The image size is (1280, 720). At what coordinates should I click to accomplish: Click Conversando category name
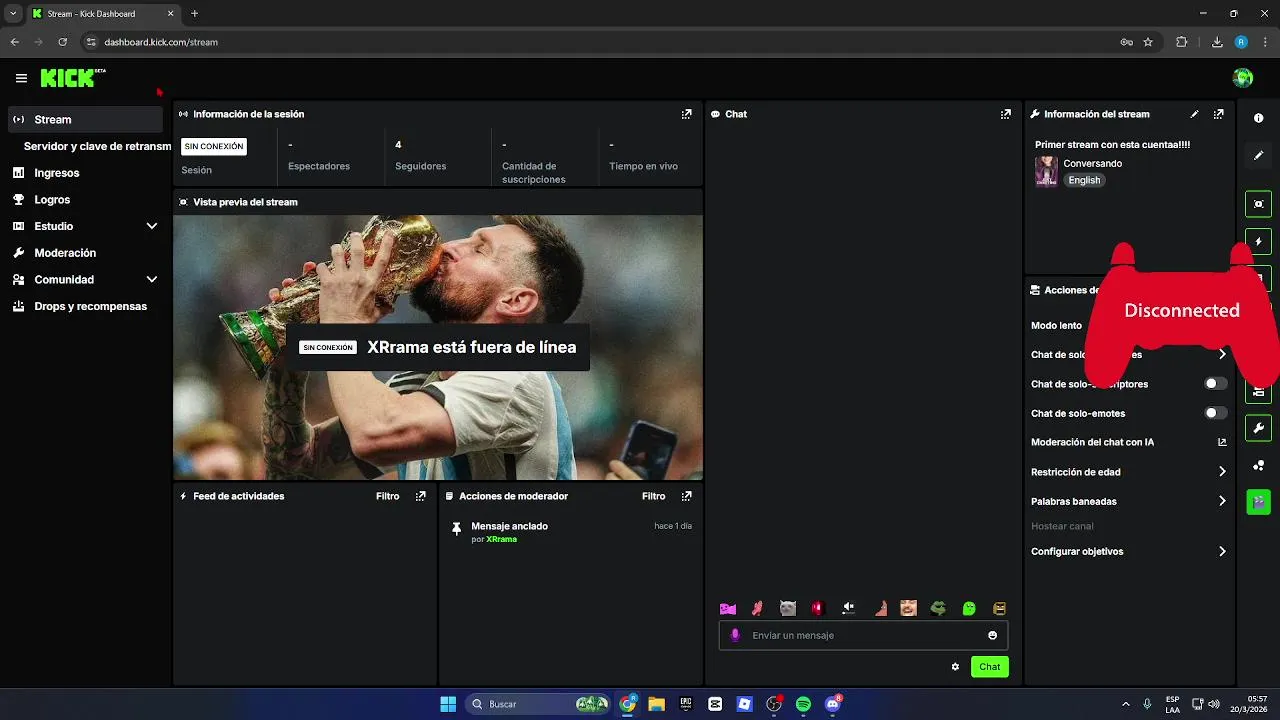click(x=1092, y=163)
